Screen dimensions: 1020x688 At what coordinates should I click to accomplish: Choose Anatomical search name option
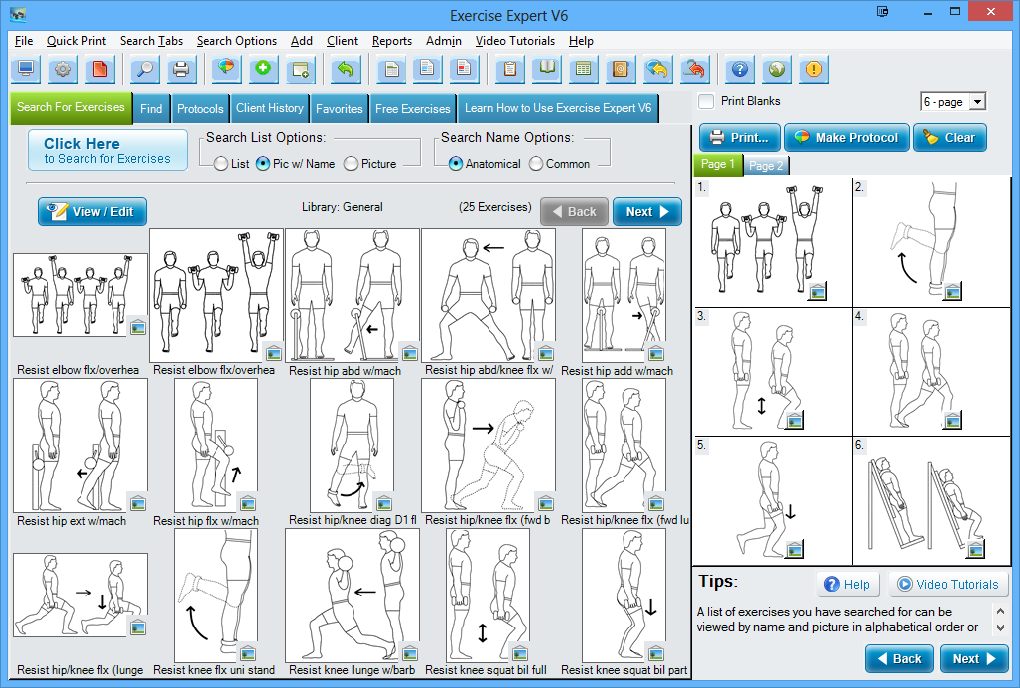456,164
